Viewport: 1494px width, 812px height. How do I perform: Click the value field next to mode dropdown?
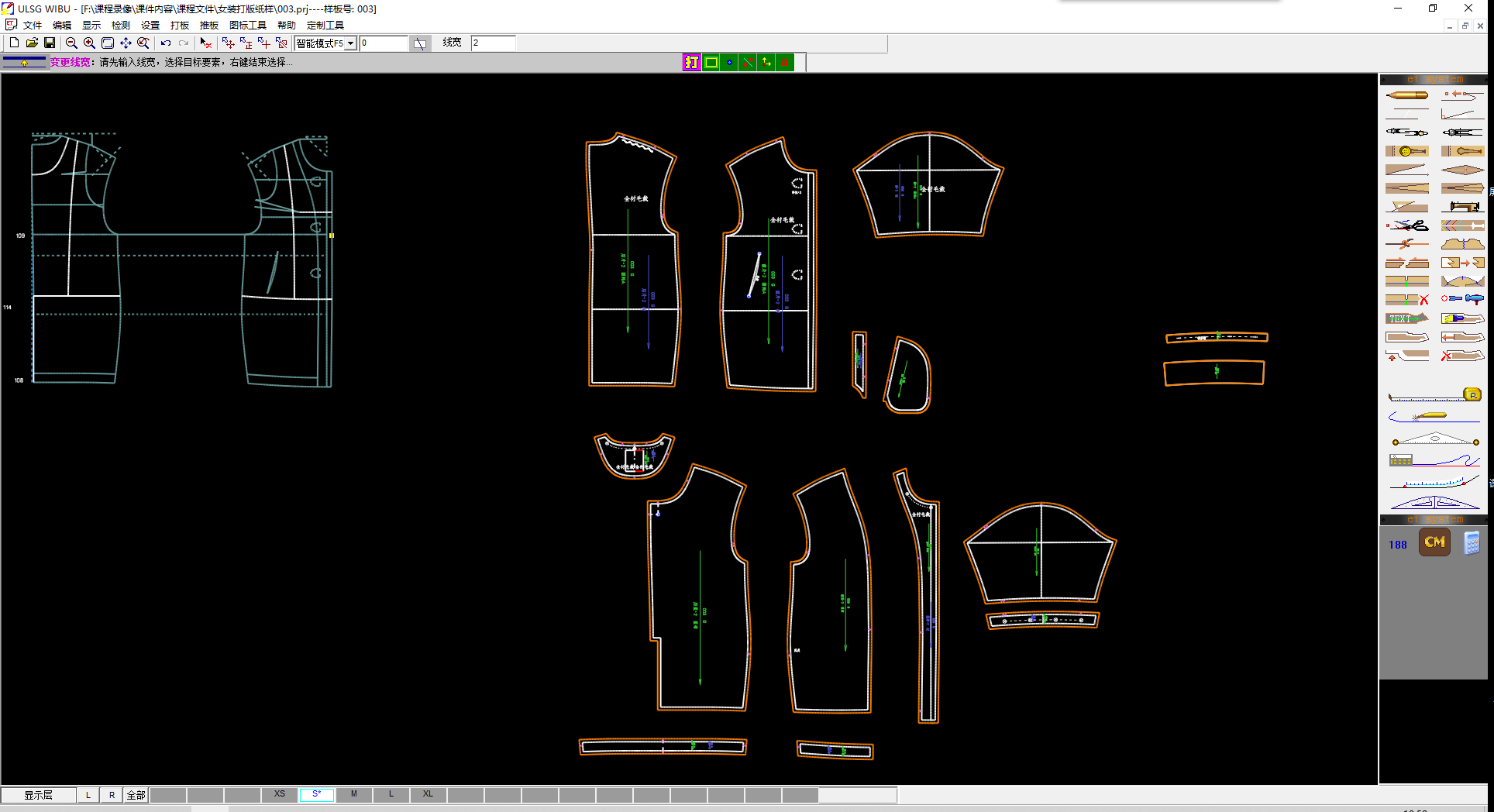[383, 43]
